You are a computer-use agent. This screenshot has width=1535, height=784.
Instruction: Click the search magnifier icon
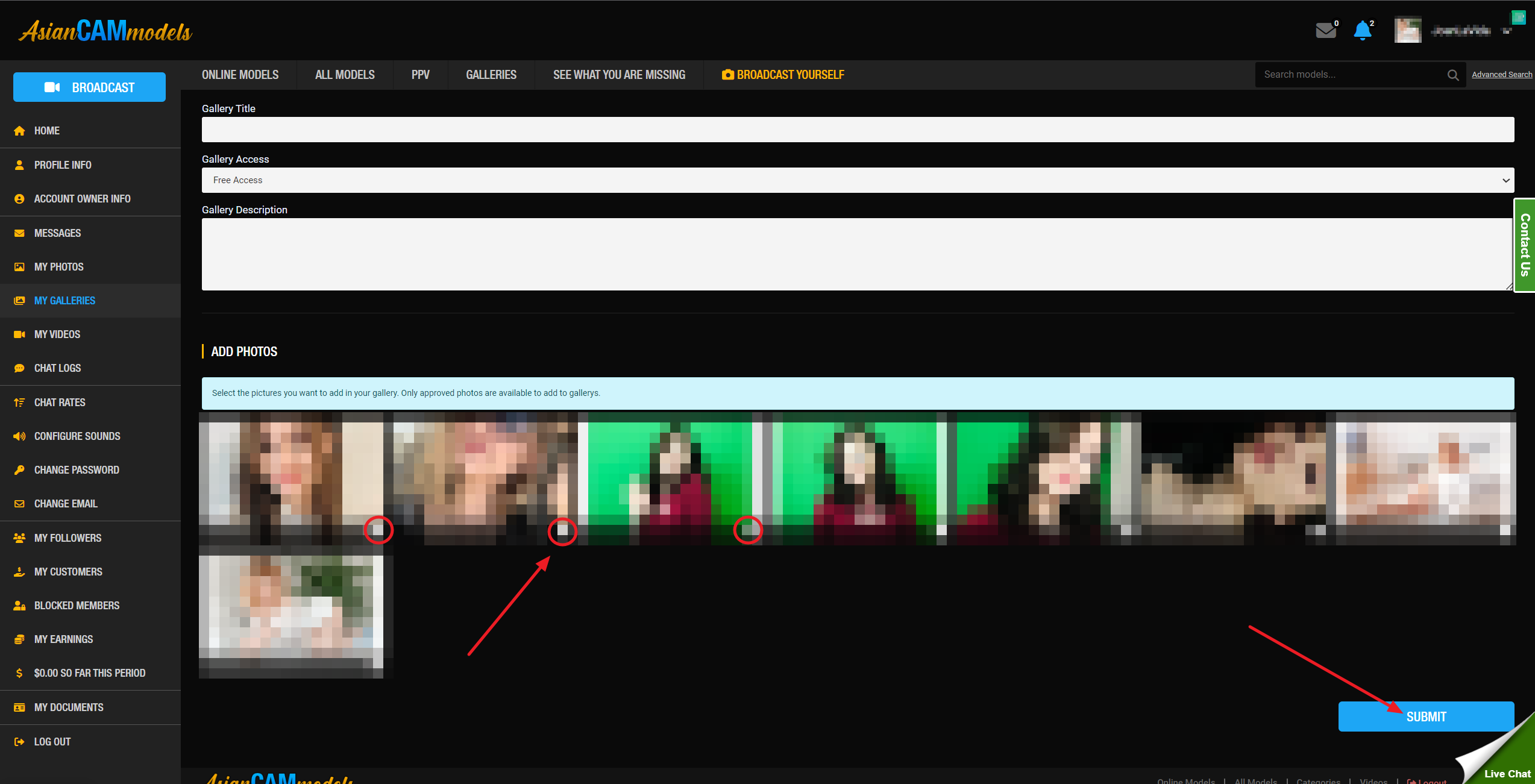(1453, 75)
